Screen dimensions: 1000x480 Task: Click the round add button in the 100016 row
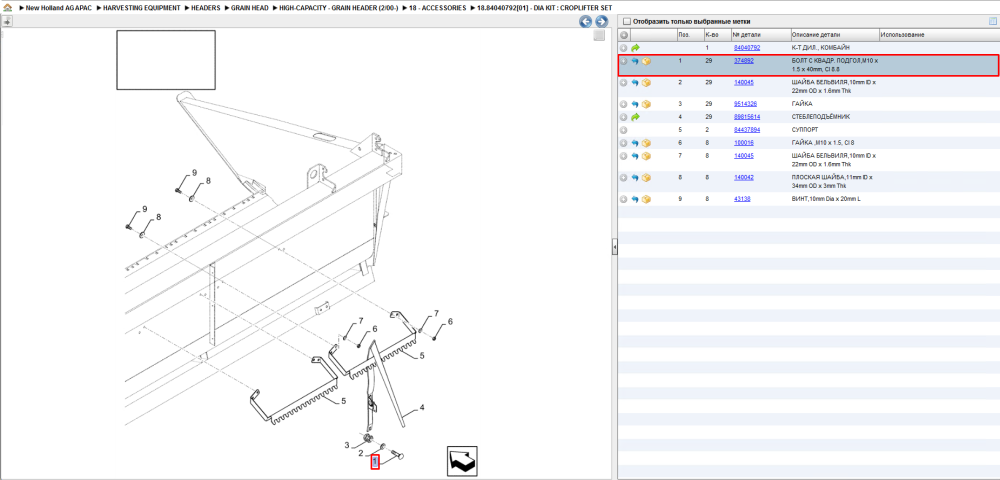point(624,143)
